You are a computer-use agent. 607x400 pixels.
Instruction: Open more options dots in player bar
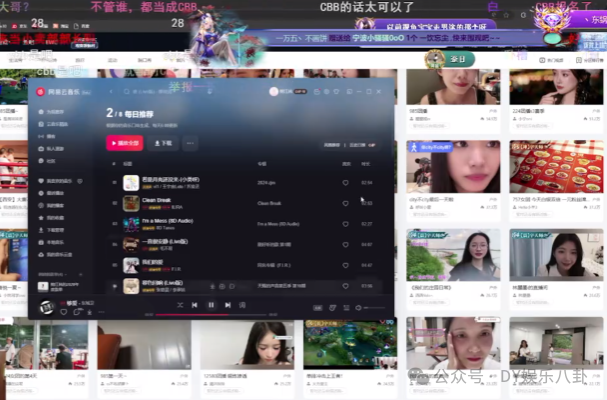(101, 312)
